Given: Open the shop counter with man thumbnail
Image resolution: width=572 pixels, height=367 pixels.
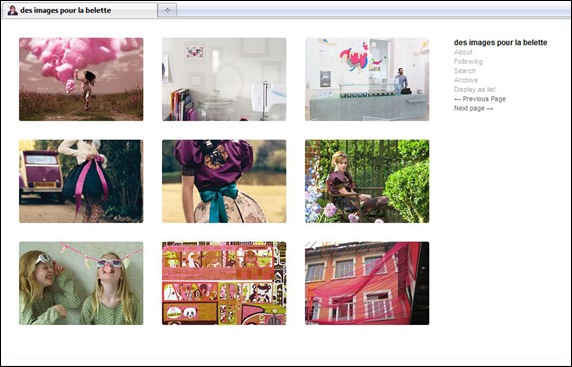Looking at the screenshot, I should [367, 79].
